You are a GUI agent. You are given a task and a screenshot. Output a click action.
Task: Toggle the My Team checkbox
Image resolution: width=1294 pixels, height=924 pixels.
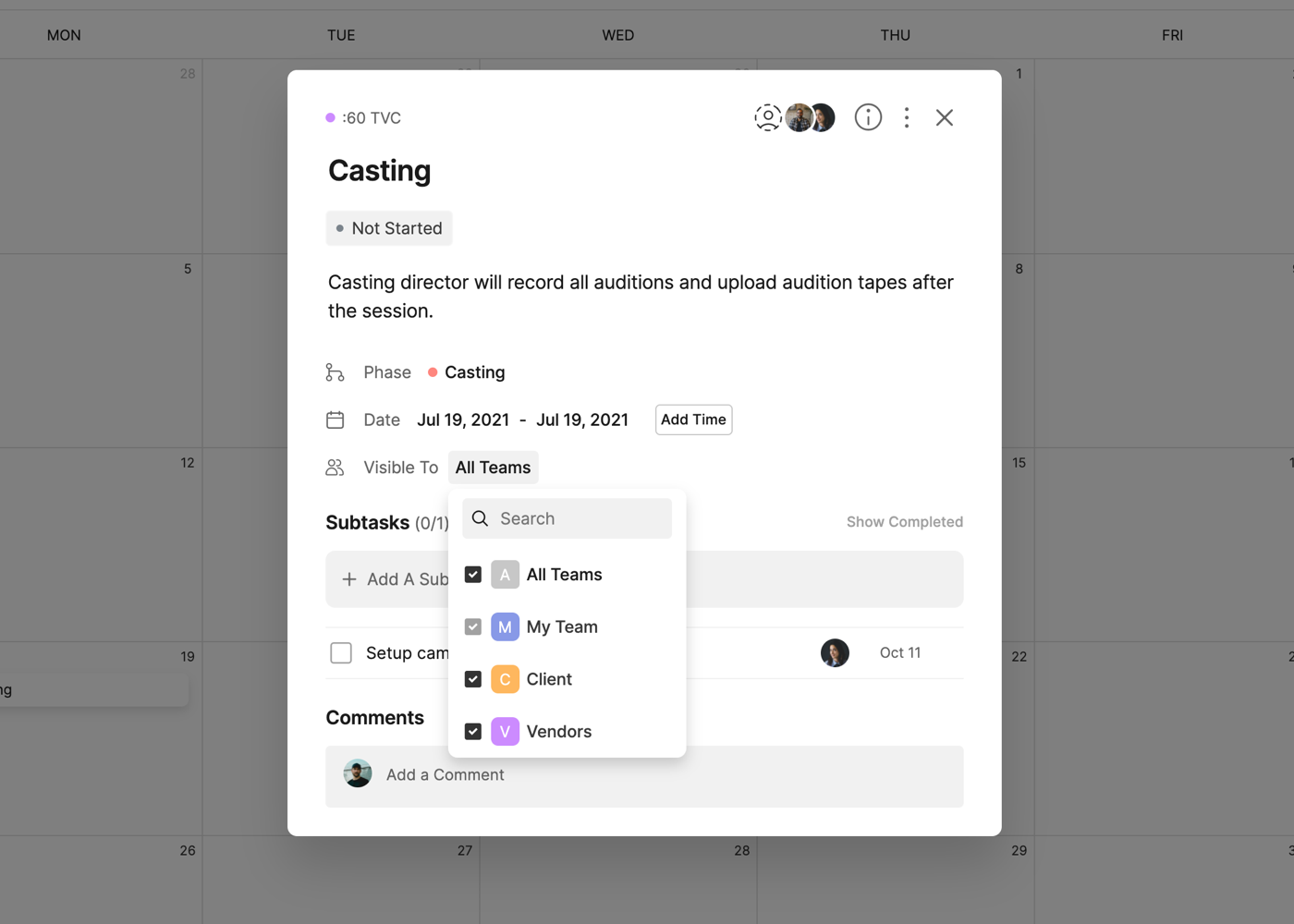(473, 626)
